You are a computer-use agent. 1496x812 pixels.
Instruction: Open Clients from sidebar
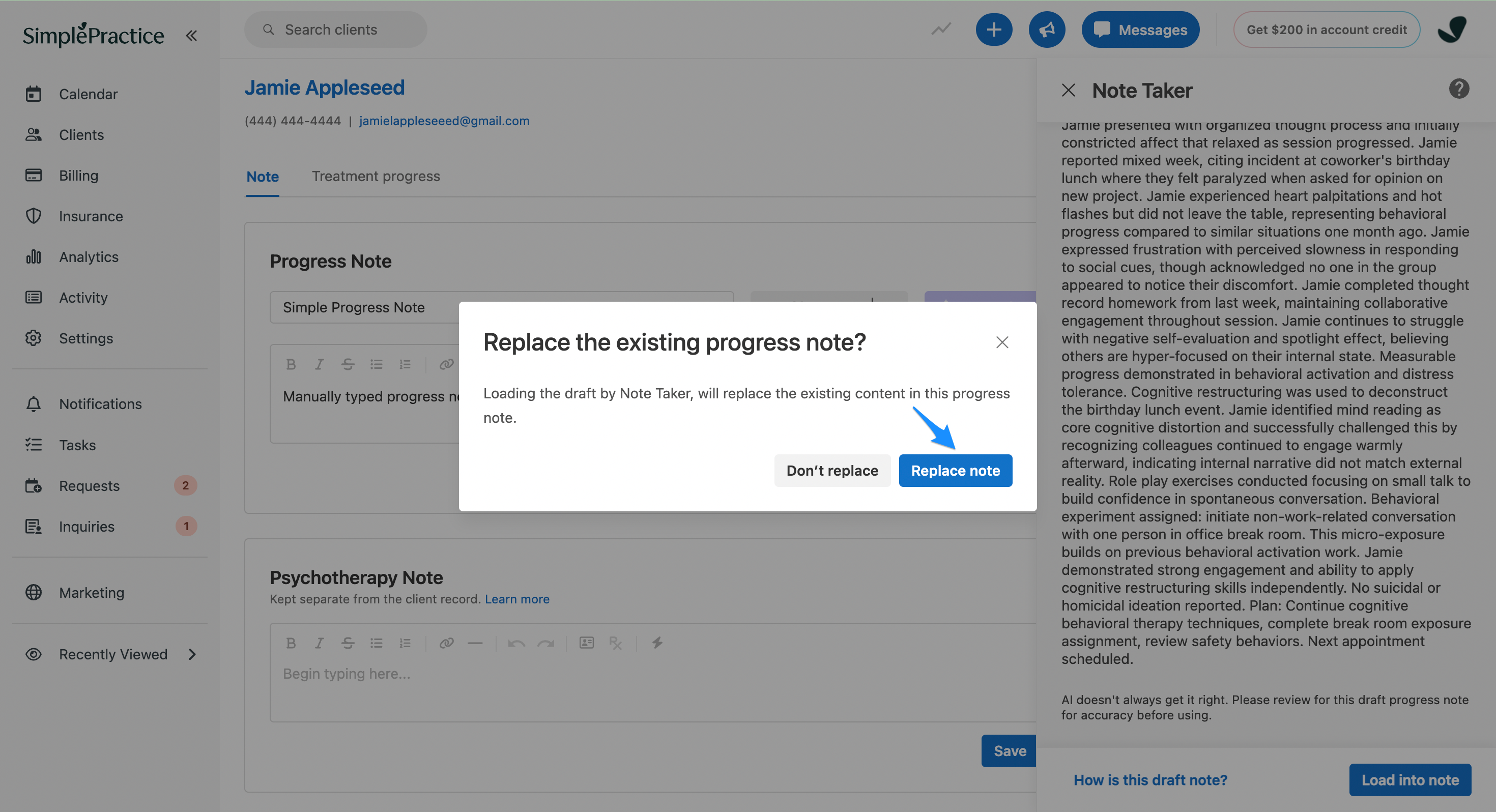(x=81, y=134)
